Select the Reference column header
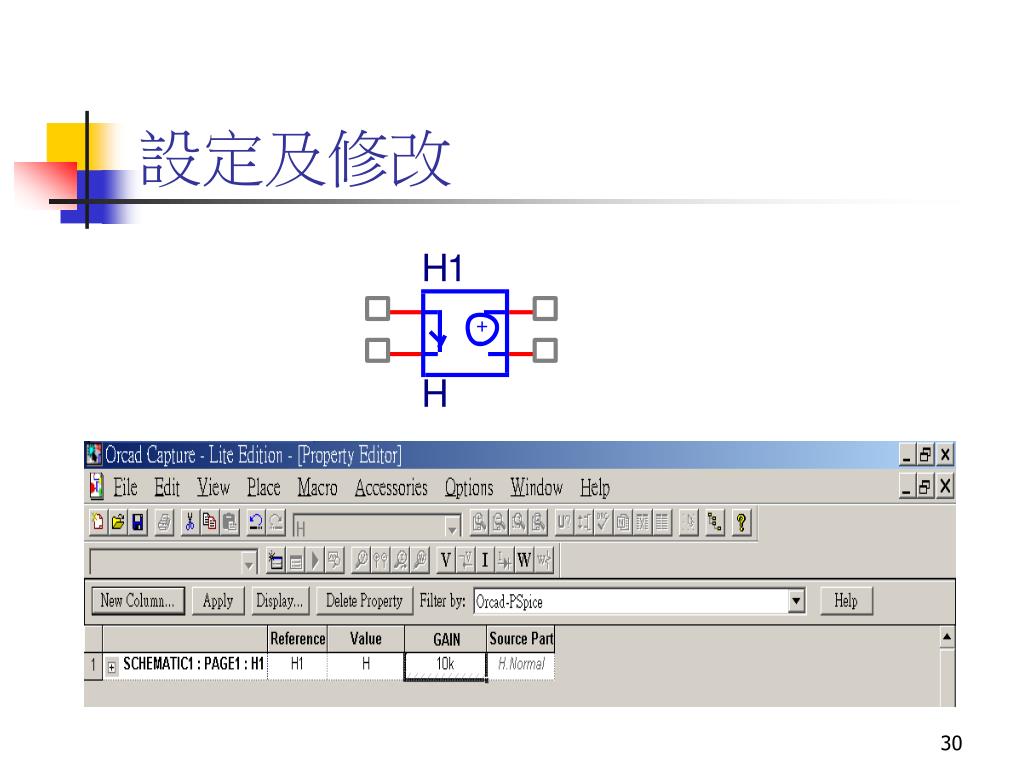Image resolution: width=1024 pixels, height=768 pixels. pyautogui.click(x=297, y=639)
